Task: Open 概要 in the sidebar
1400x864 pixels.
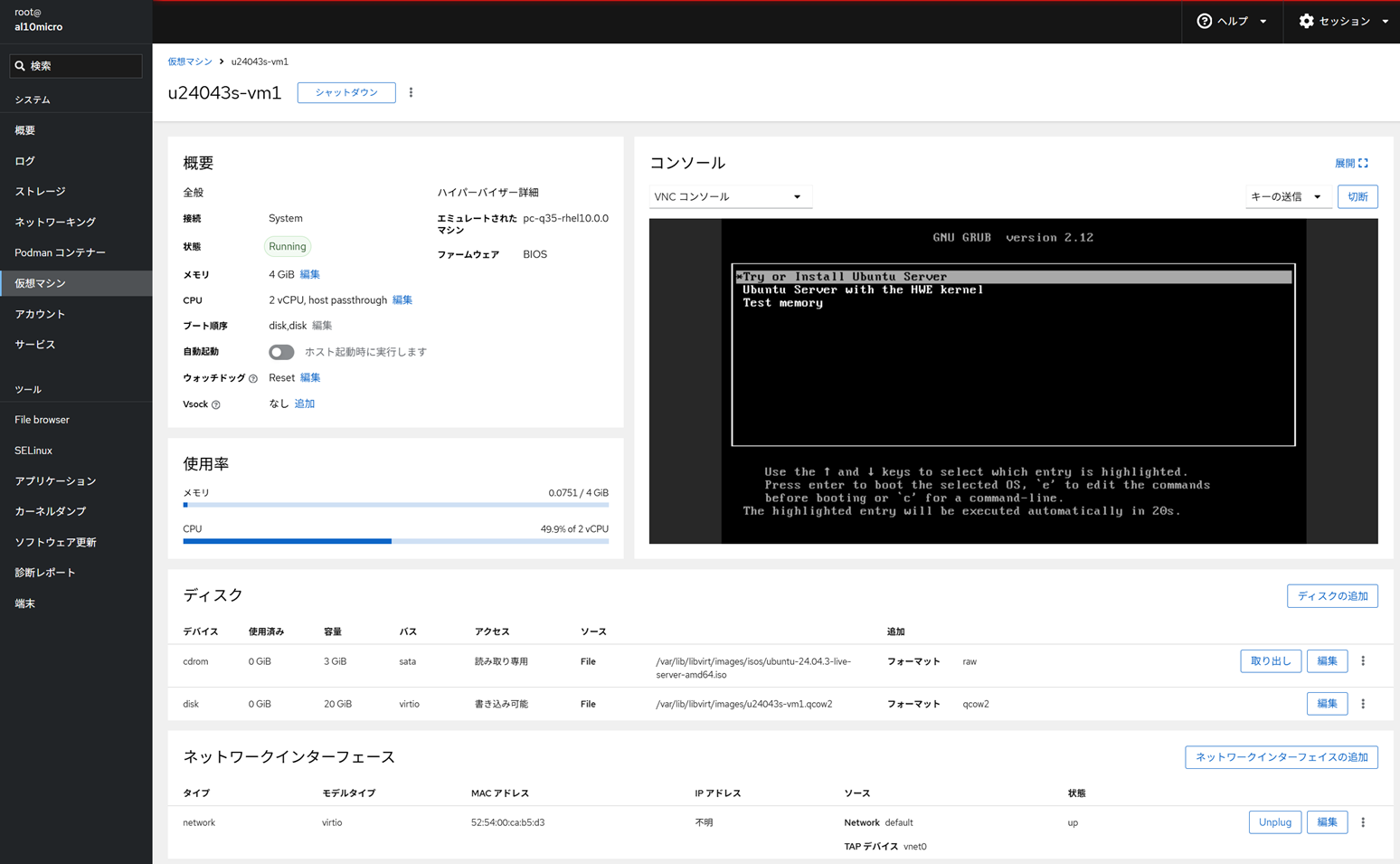Action: click(x=76, y=130)
